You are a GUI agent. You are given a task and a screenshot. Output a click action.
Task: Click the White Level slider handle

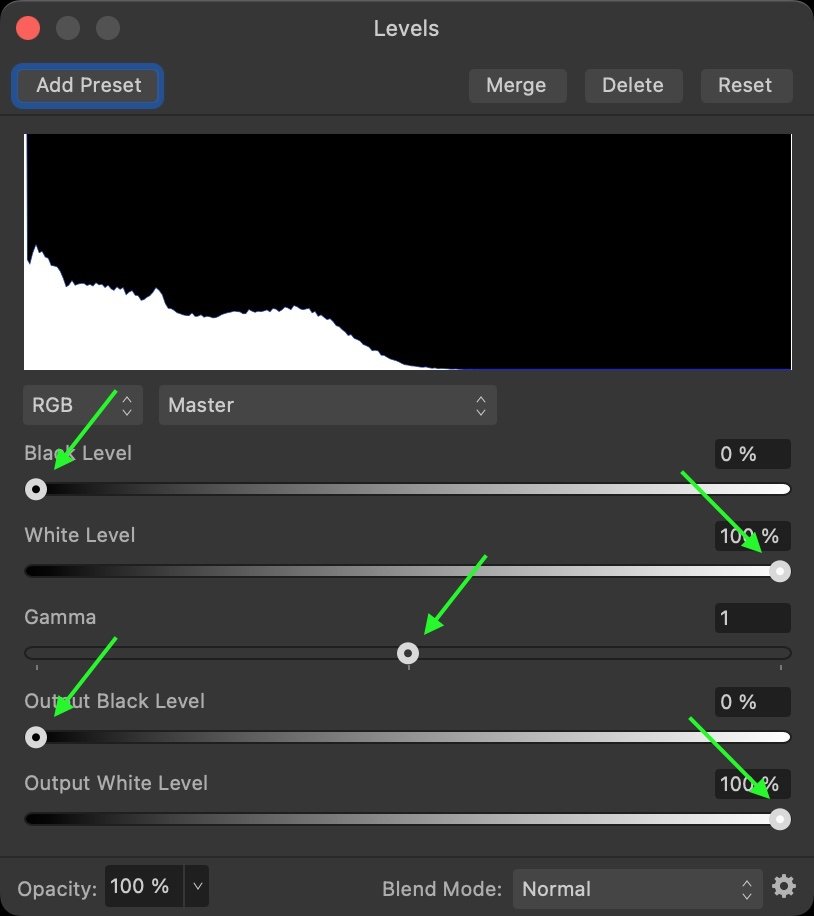pos(780,571)
